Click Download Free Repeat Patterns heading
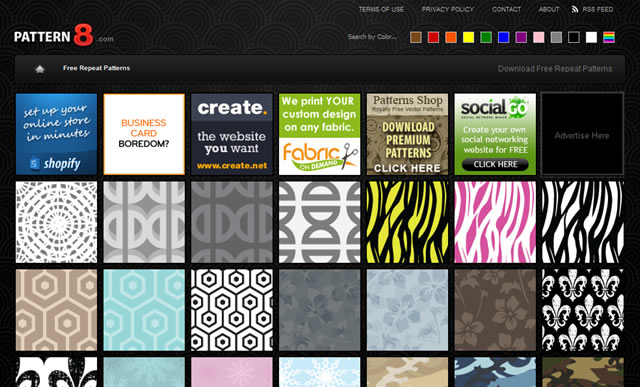The width and height of the screenshot is (640, 387). tap(555, 69)
